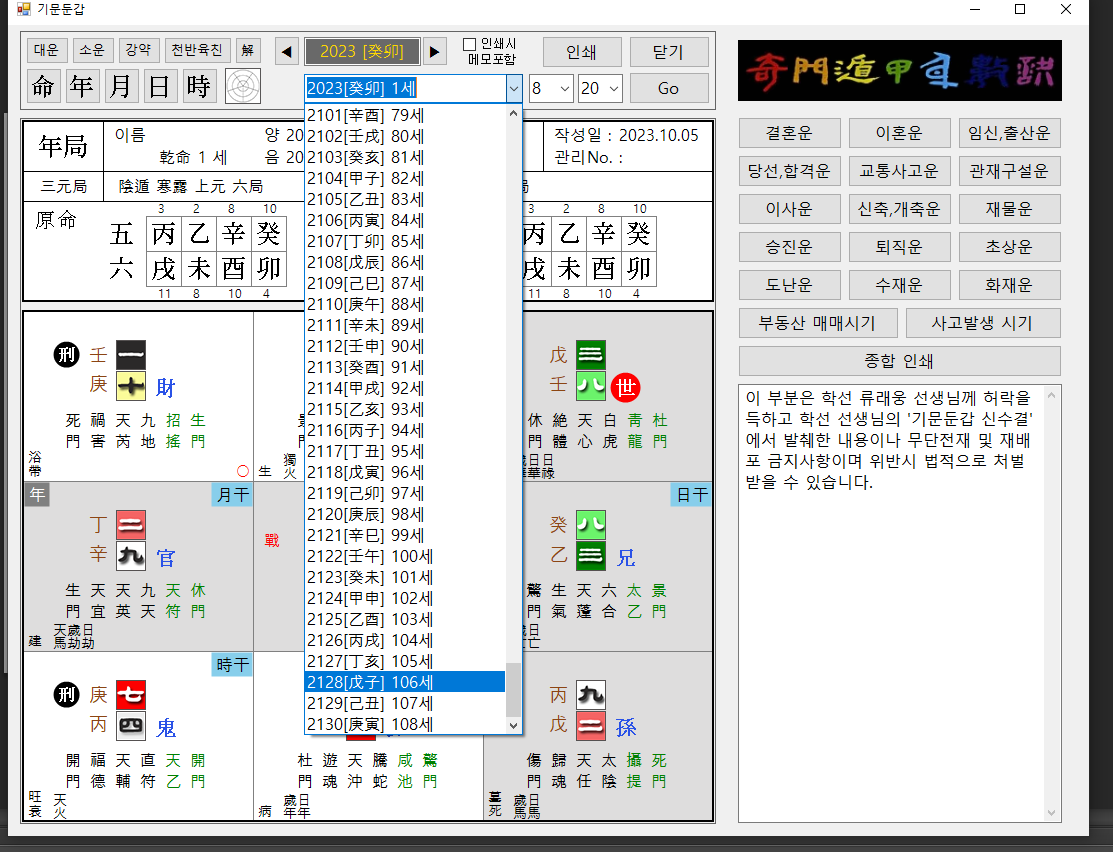
Task: Advance to next year with right arrow
Action: 435,52
